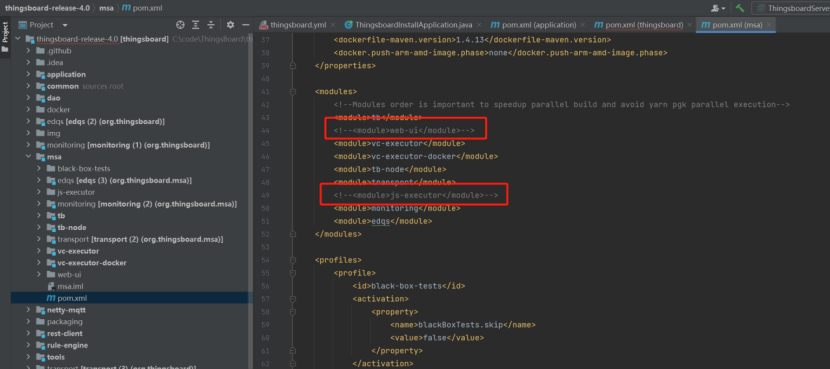Screen dimensions: 830x369
Task: Toggle the vertical Project tool window tab
Action: (5, 37)
